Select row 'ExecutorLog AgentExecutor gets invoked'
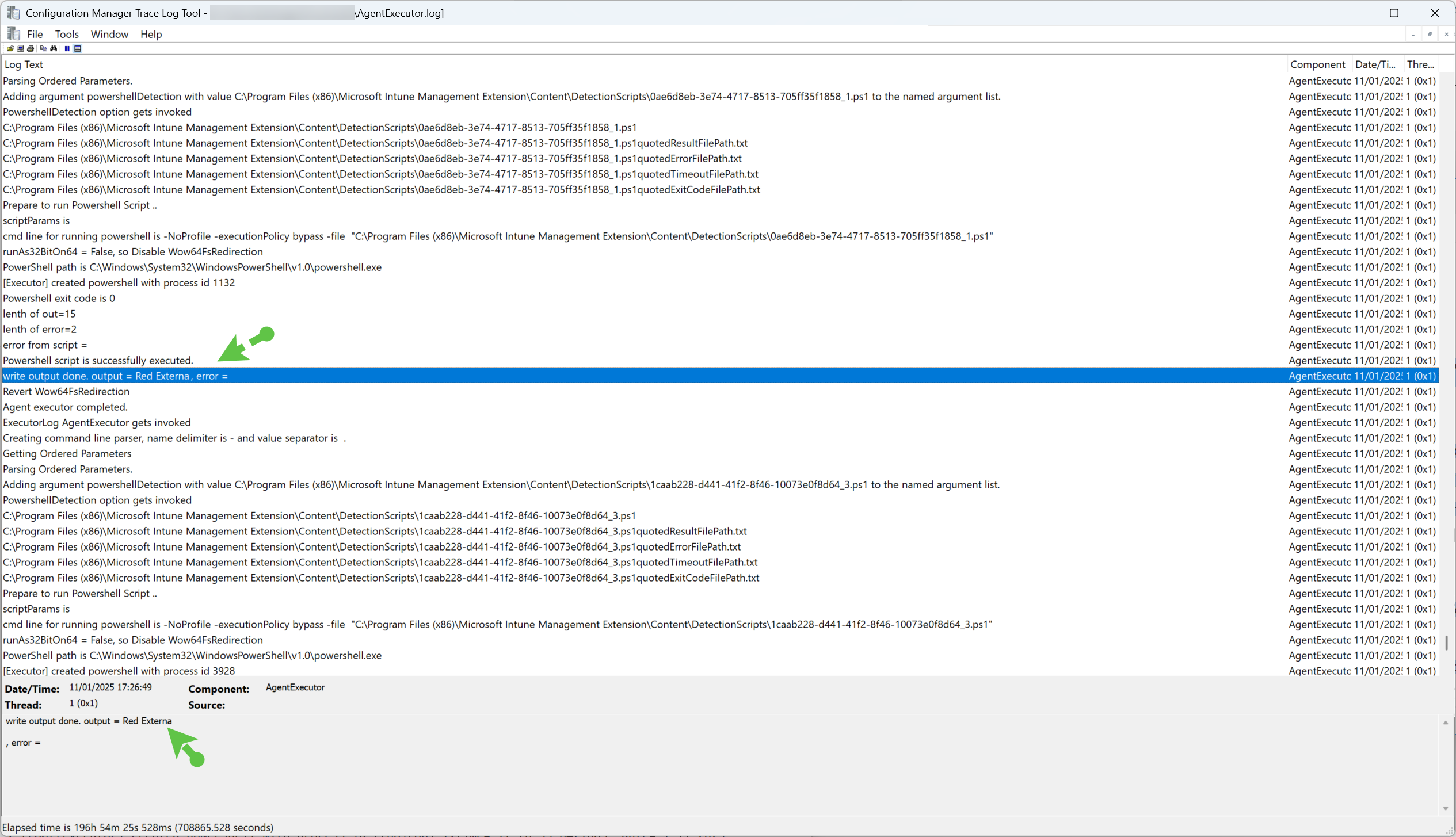The width and height of the screenshot is (1456, 837). point(720,422)
